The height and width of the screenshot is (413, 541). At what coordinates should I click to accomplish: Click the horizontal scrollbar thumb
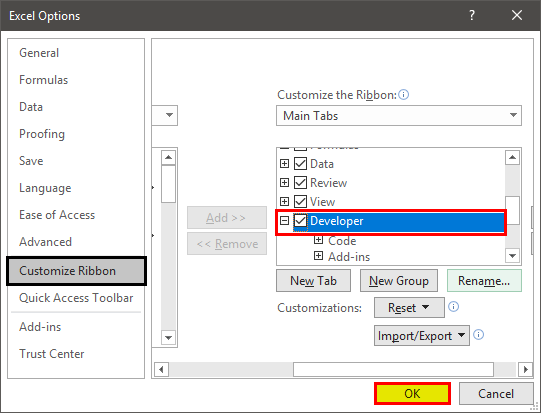[x=393, y=370]
